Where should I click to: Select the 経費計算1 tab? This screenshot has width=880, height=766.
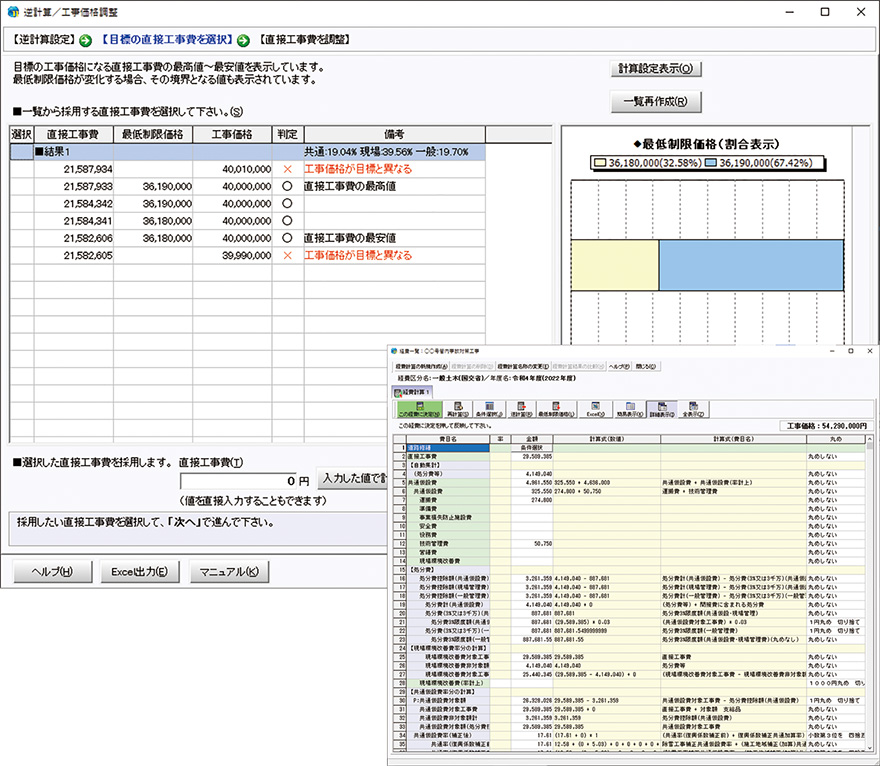point(415,392)
